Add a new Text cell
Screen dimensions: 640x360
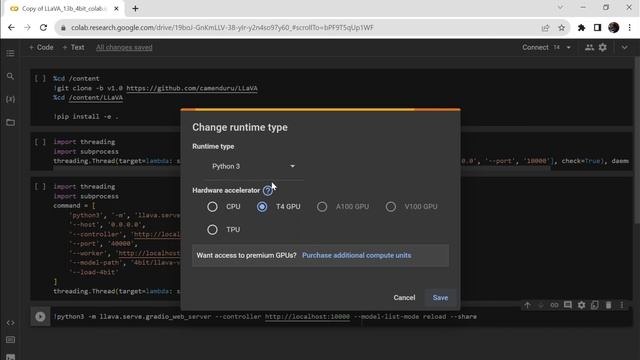click(x=73, y=47)
